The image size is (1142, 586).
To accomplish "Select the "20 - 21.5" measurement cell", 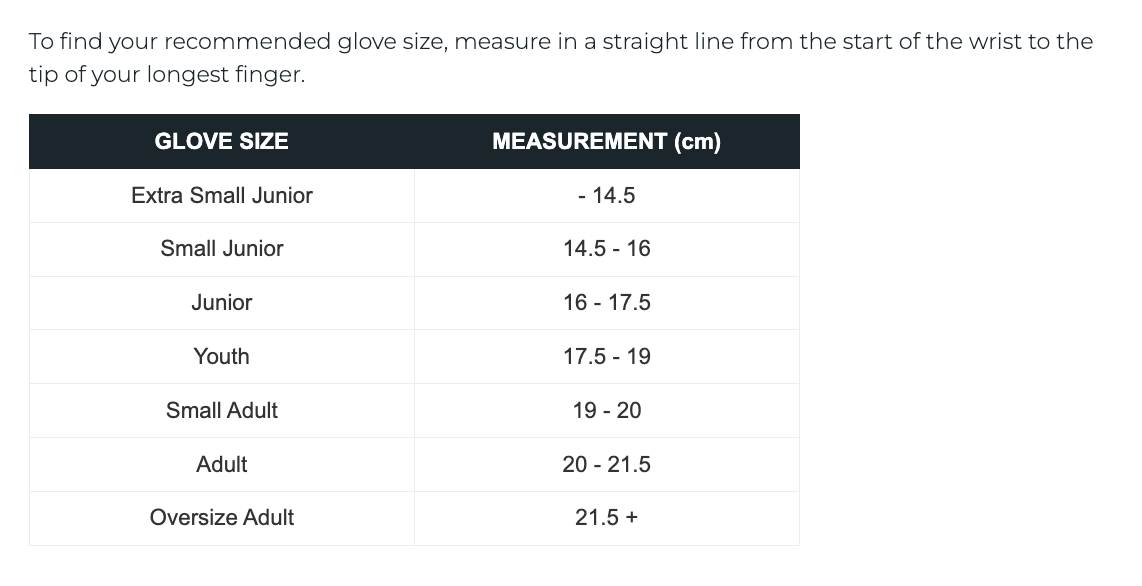I will [606, 465].
